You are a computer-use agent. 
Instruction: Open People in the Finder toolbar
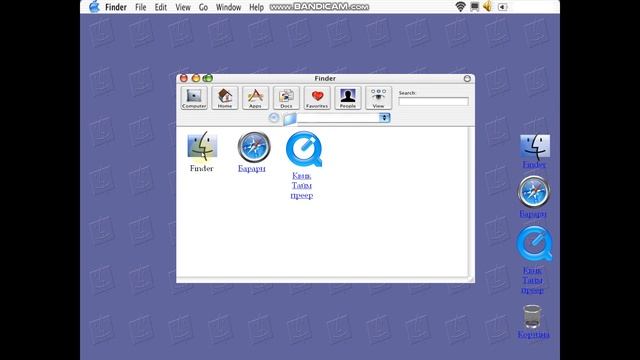click(348, 98)
